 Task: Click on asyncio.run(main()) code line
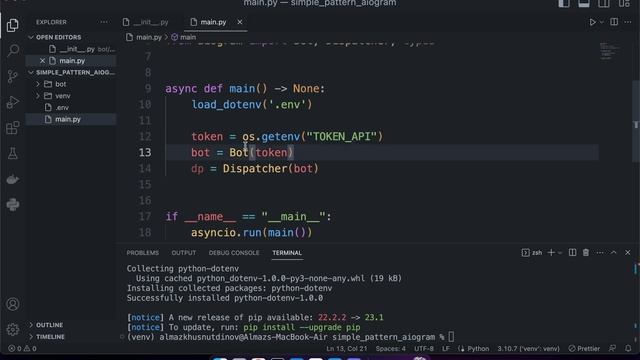251,233
